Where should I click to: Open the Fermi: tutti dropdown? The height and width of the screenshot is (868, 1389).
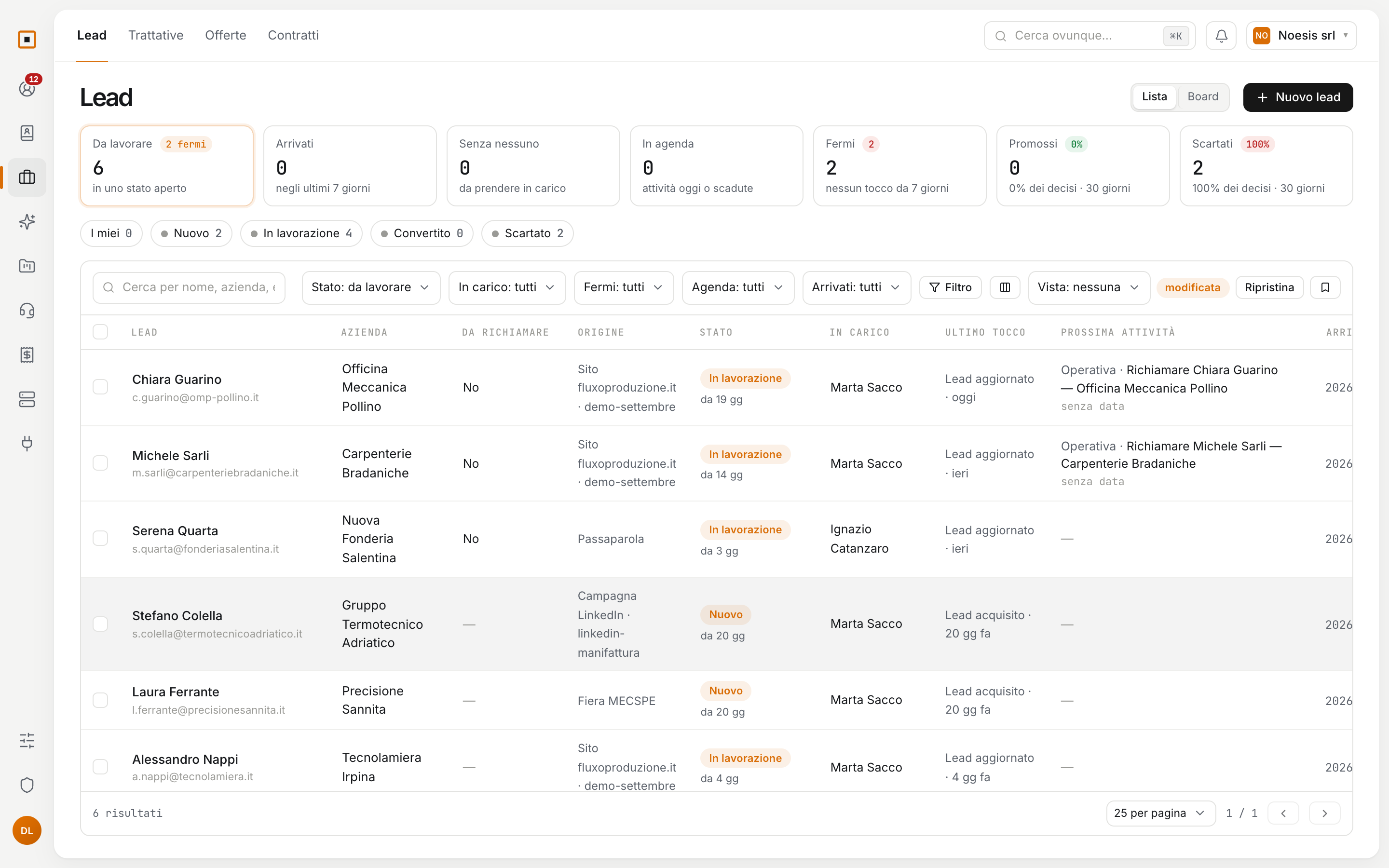624,287
